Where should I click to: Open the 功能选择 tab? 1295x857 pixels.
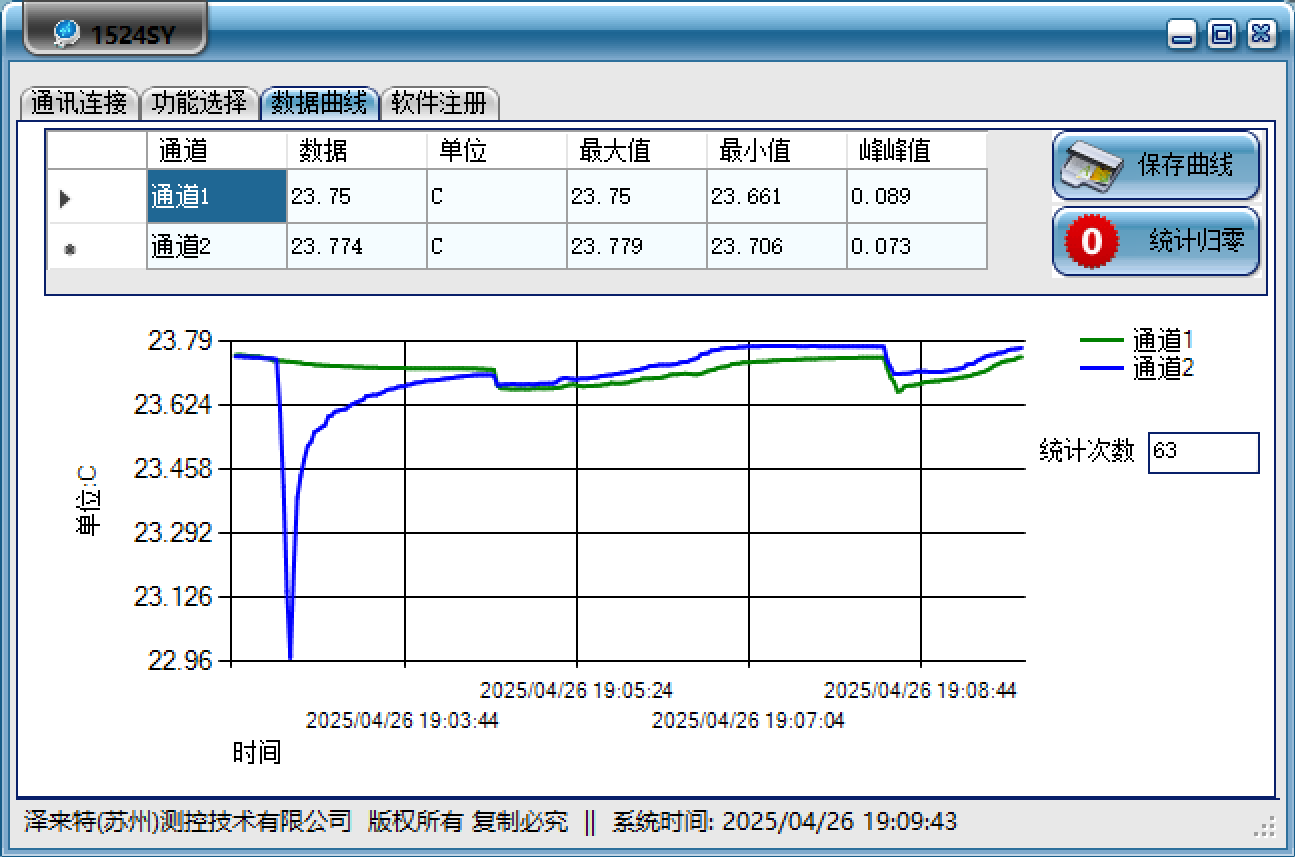(199, 102)
